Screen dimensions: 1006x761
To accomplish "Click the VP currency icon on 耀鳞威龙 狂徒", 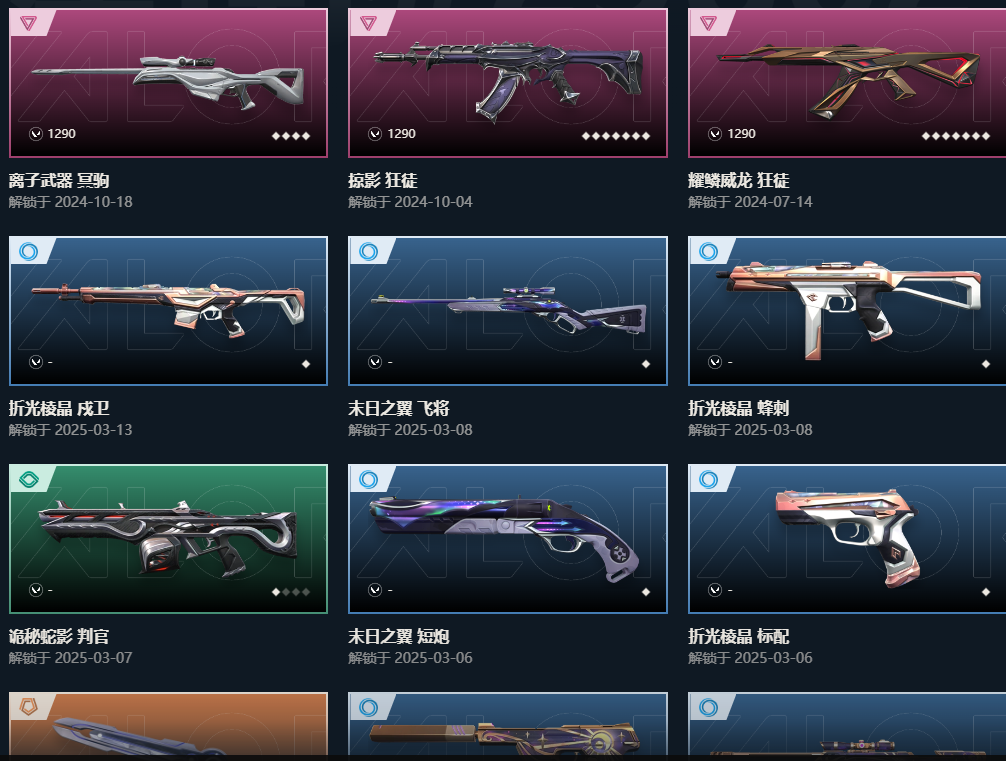I will [x=715, y=133].
